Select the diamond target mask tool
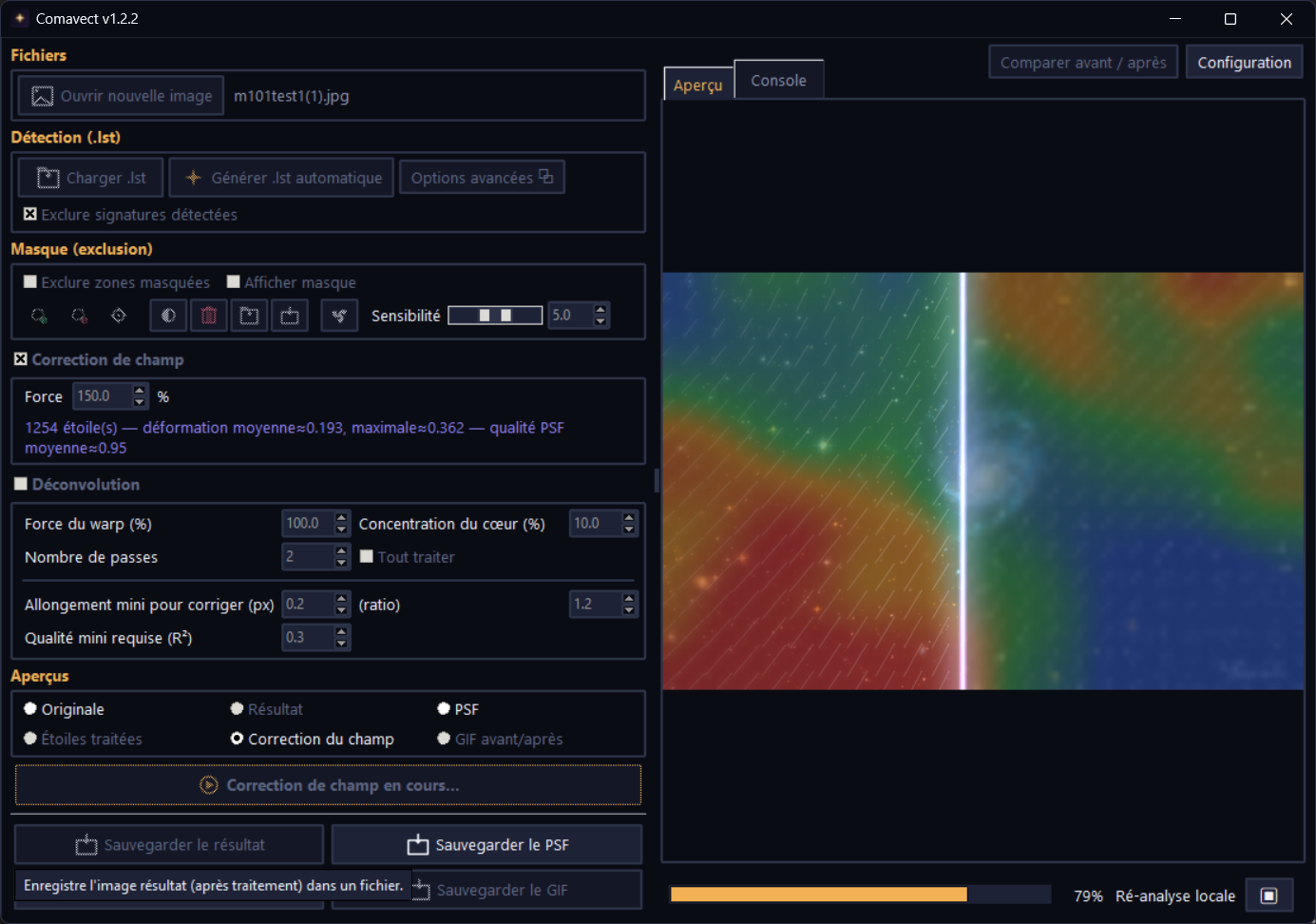The height and width of the screenshot is (924, 1316). coord(119,316)
